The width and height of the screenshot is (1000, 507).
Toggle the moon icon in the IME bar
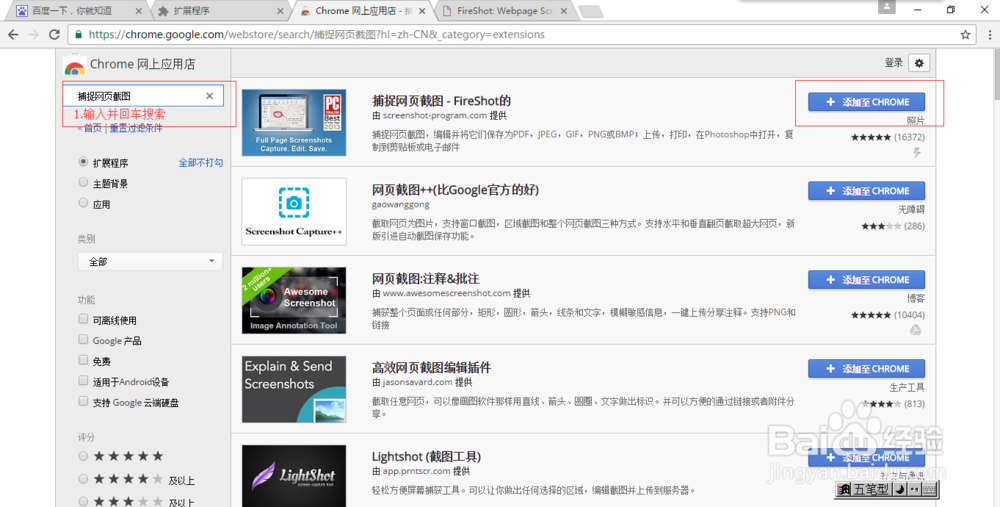(899, 489)
